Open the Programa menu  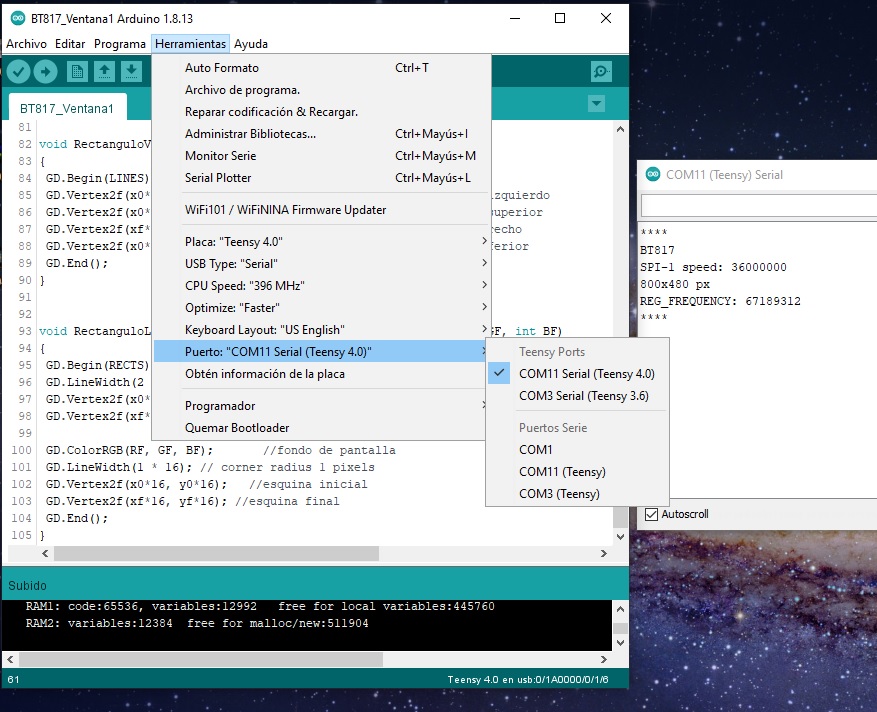coord(120,44)
